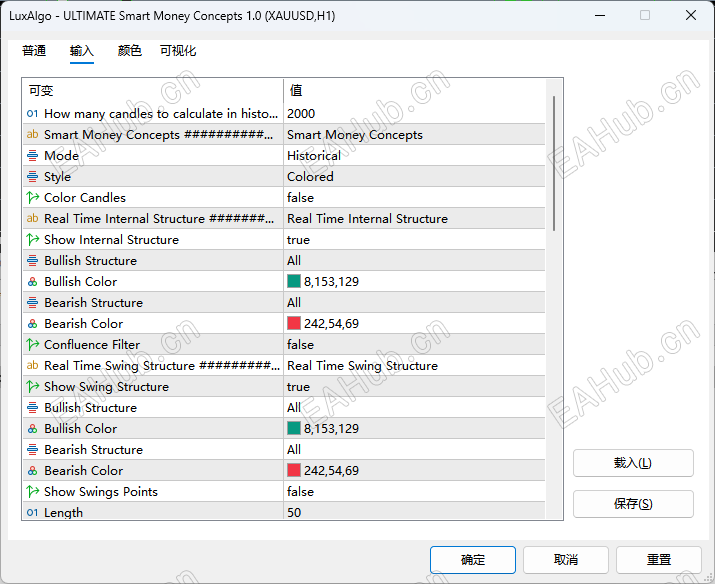Pick Swing Structure Bearish Color red swatch

click(x=294, y=470)
